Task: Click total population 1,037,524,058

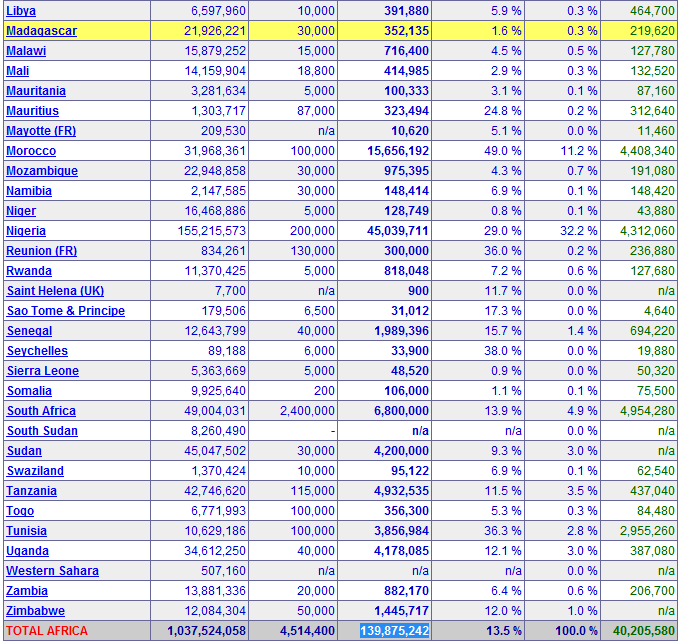Action: point(207,630)
